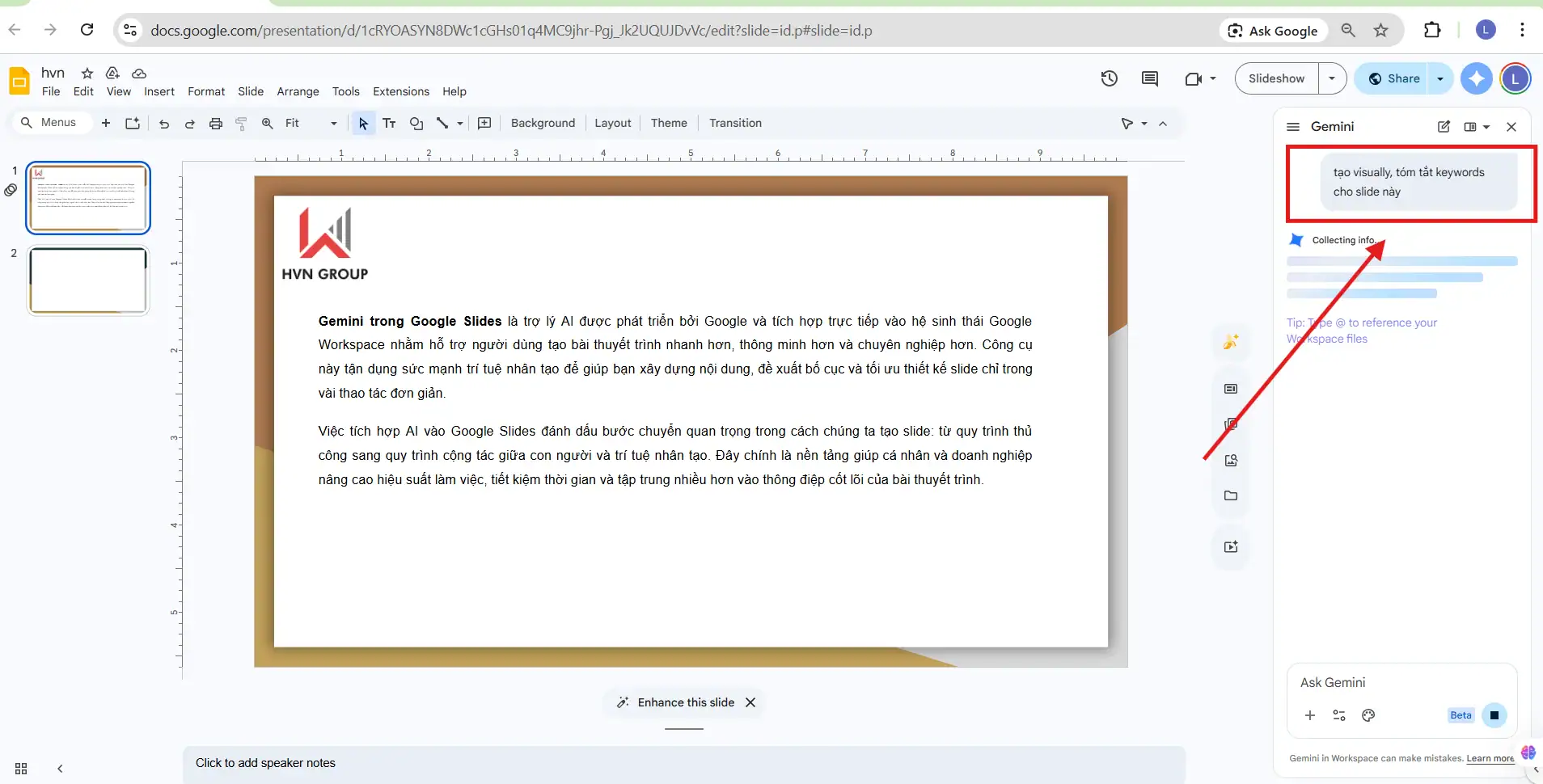1543x784 pixels.
Task: Click the Layout button
Action: pos(612,123)
